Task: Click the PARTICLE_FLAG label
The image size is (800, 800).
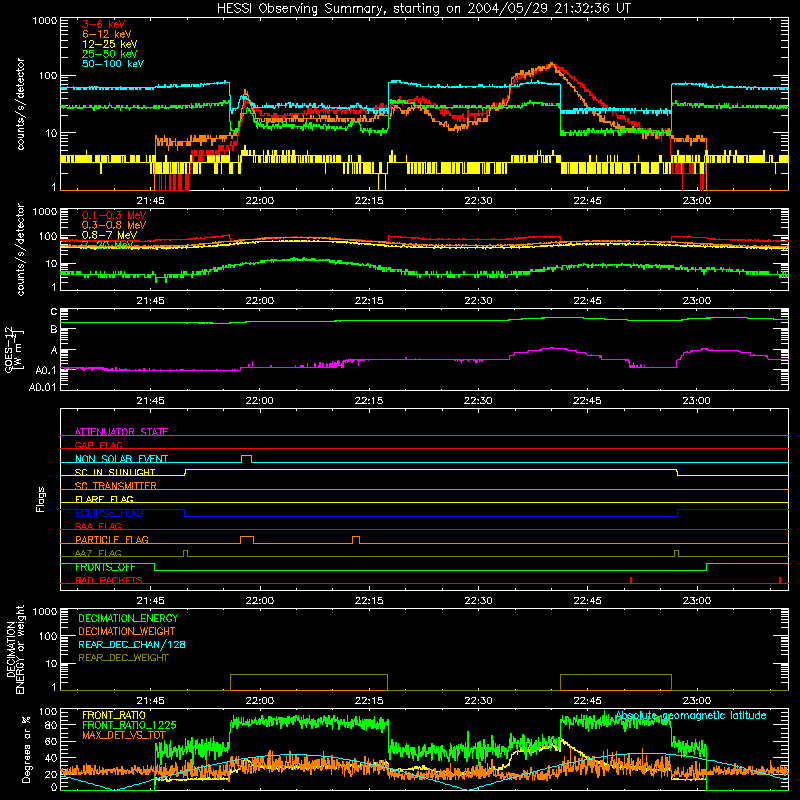Action: tap(112, 539)
